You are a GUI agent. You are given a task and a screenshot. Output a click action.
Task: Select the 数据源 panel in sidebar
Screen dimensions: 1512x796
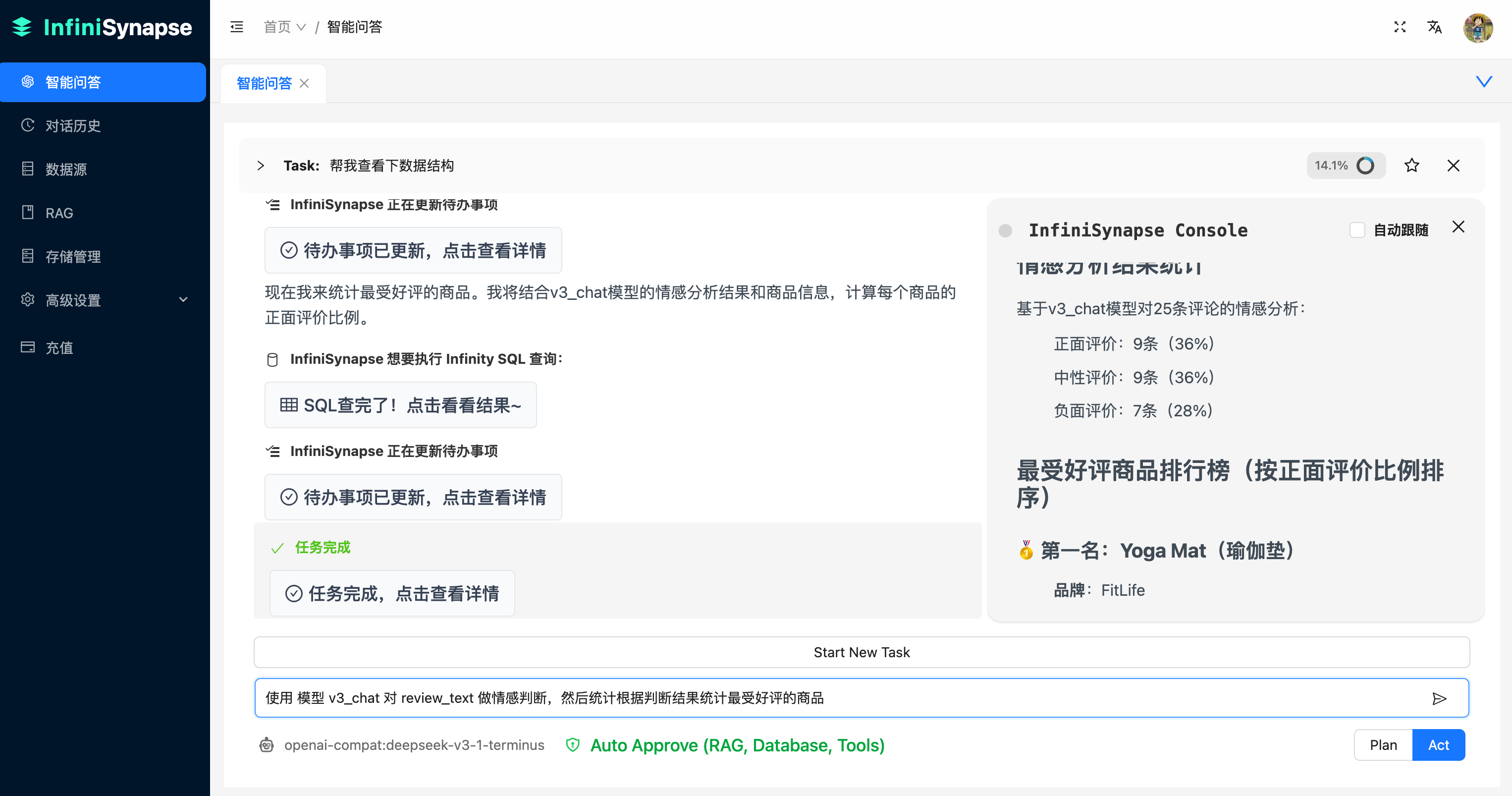click(x=66, y=169)
